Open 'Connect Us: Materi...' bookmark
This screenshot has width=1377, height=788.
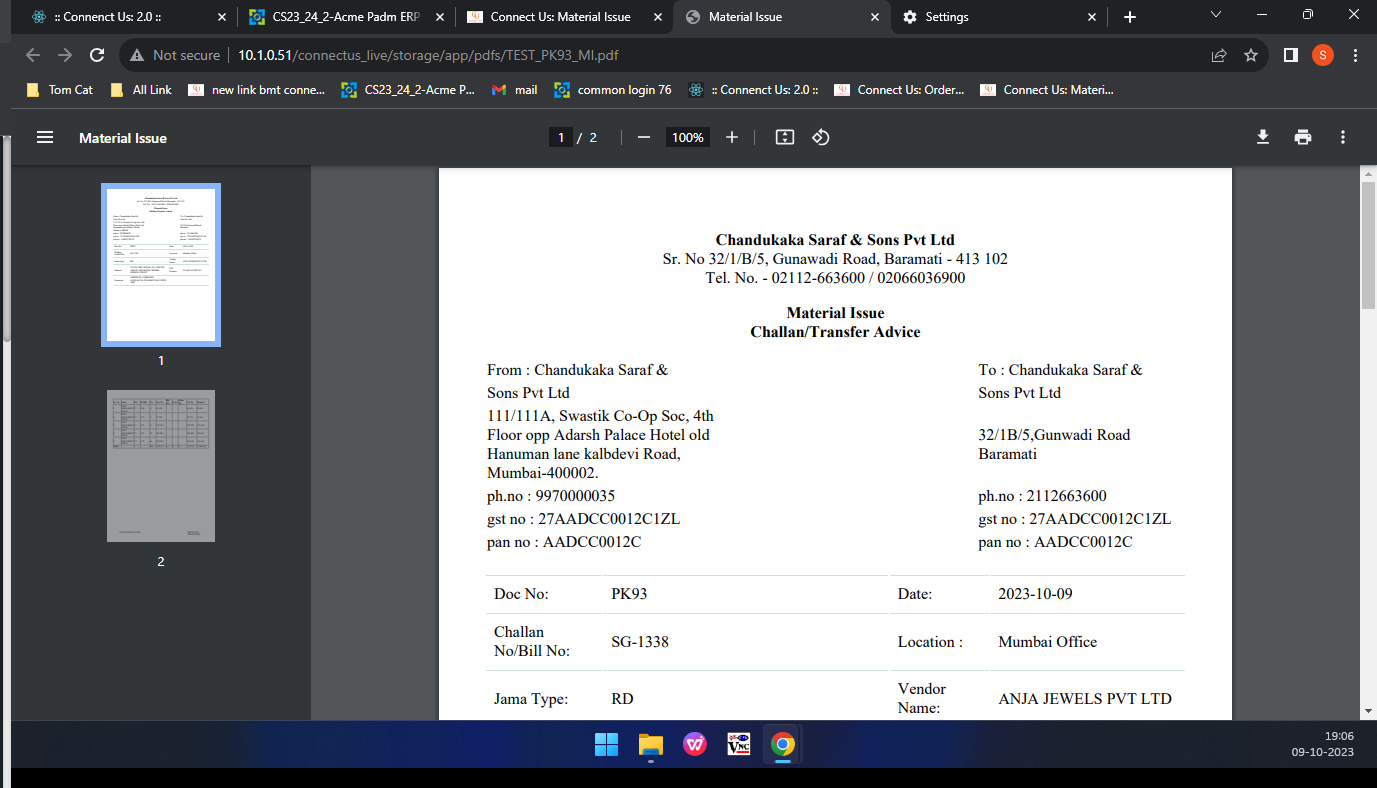coord(1047,90)
